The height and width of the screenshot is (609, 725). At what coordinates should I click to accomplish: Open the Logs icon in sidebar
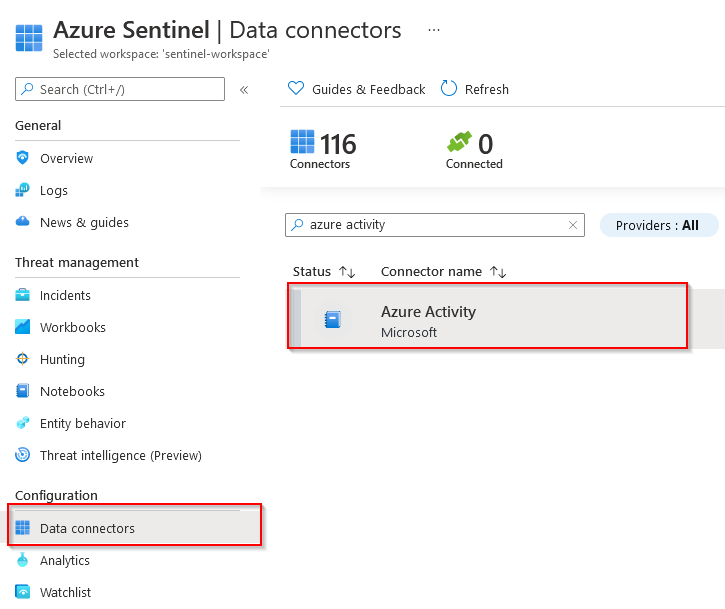(22, 190)
